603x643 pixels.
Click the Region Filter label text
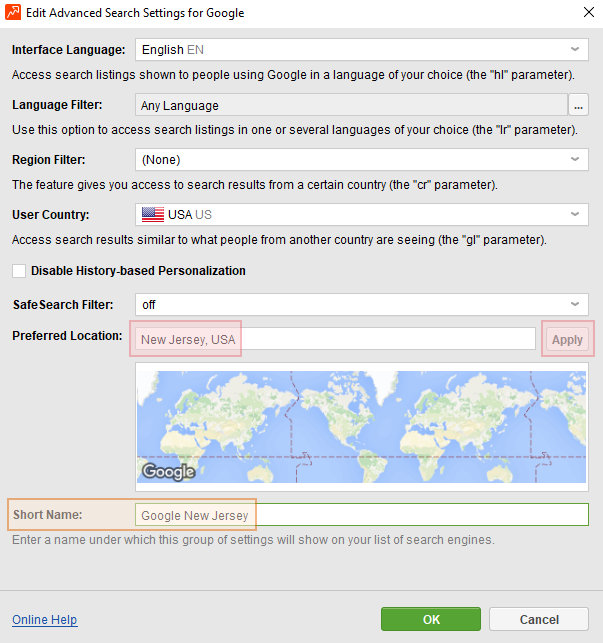(49, 160)
